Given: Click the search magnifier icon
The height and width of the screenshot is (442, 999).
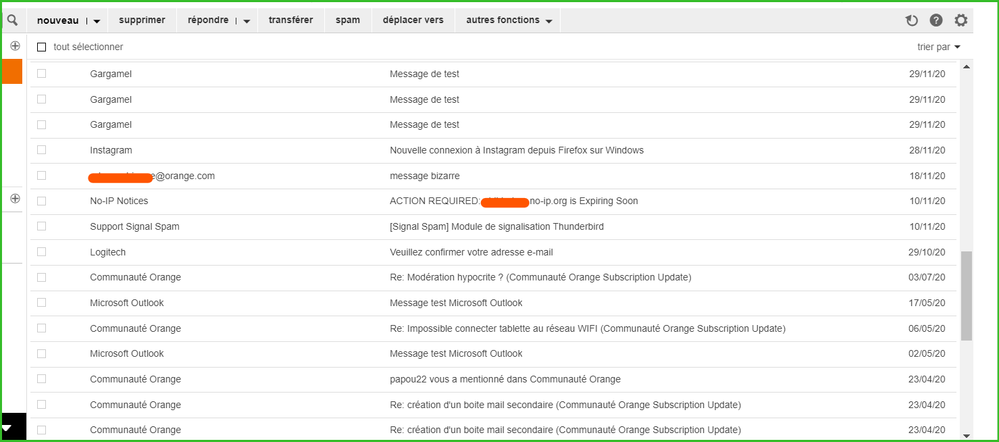Looking at the screenshot, I should [13, 20].
